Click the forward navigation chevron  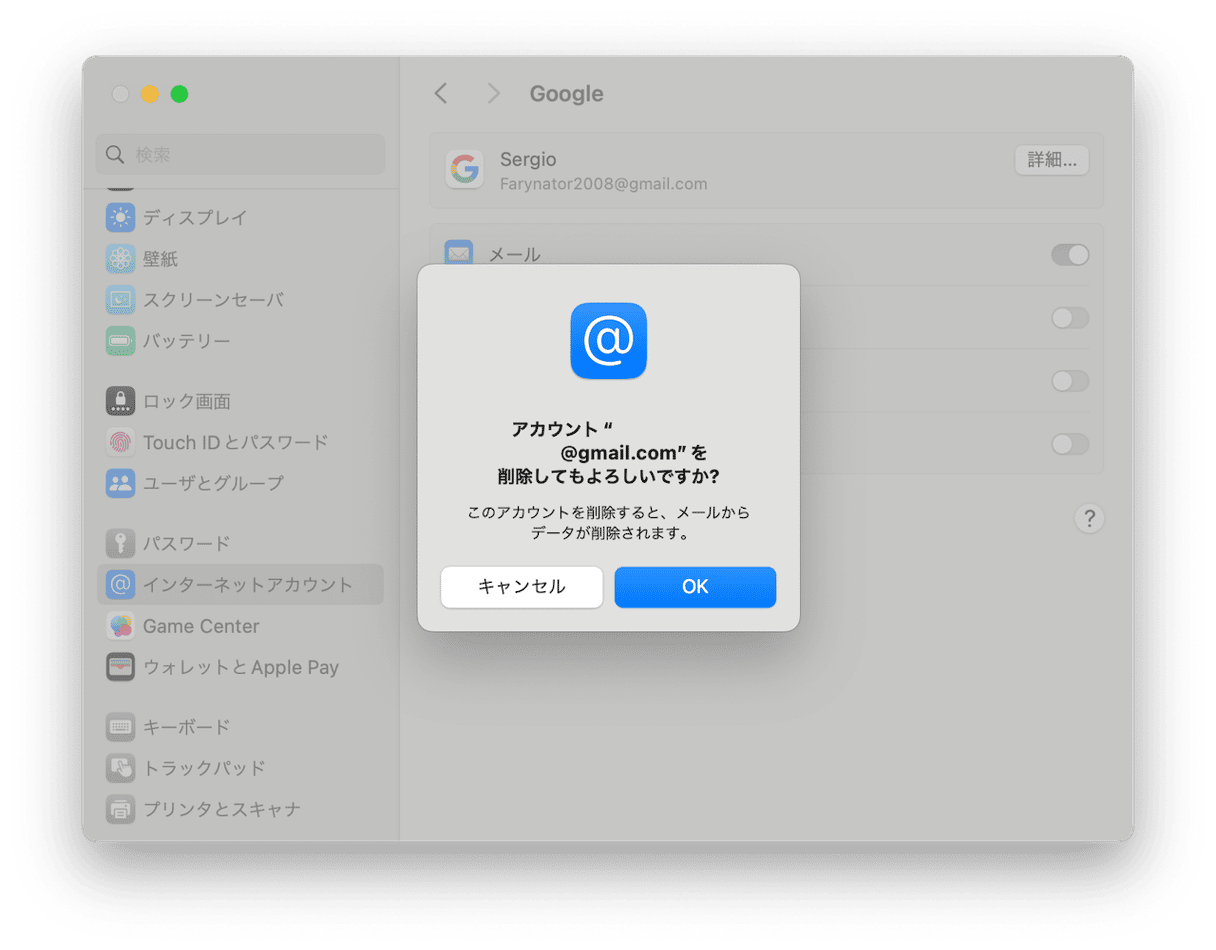coord(493,93)
